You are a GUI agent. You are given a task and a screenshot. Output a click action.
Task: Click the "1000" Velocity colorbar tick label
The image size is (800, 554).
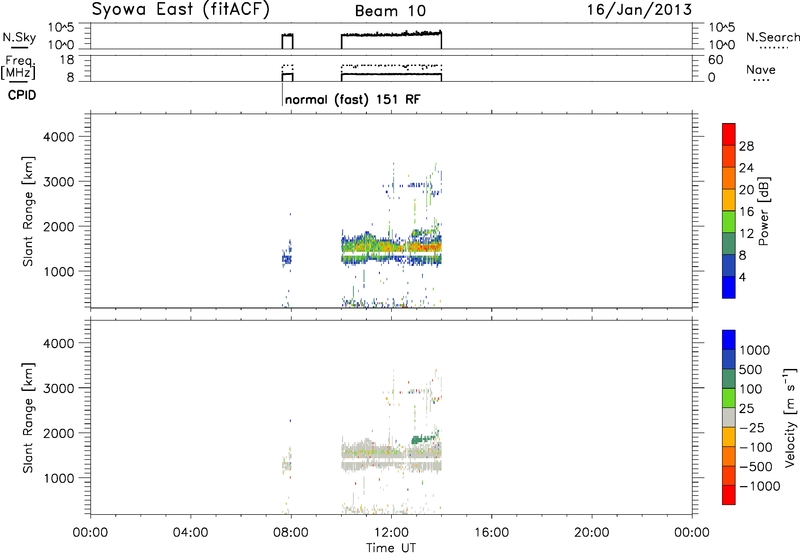pos(754,350)
